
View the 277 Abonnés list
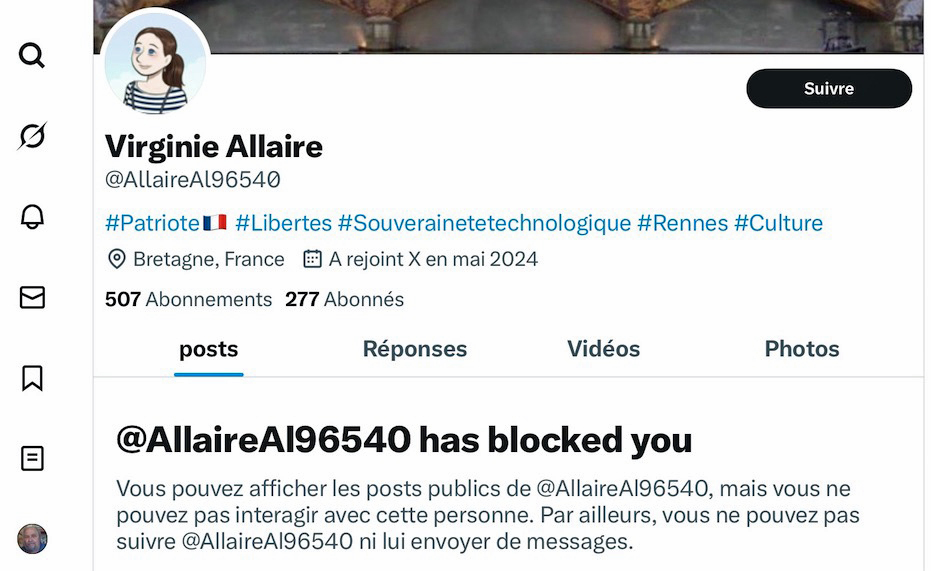[344, 299]
